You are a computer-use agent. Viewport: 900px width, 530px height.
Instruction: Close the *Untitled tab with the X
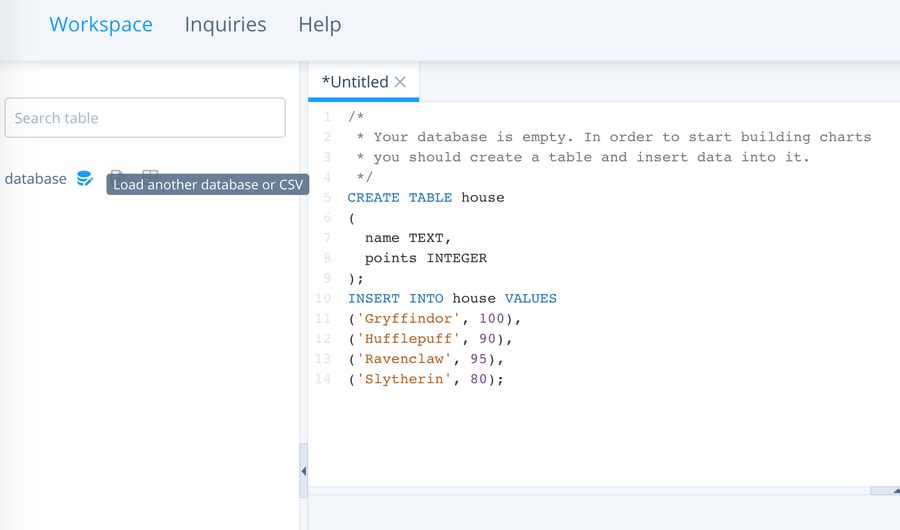tap(400, 82)
